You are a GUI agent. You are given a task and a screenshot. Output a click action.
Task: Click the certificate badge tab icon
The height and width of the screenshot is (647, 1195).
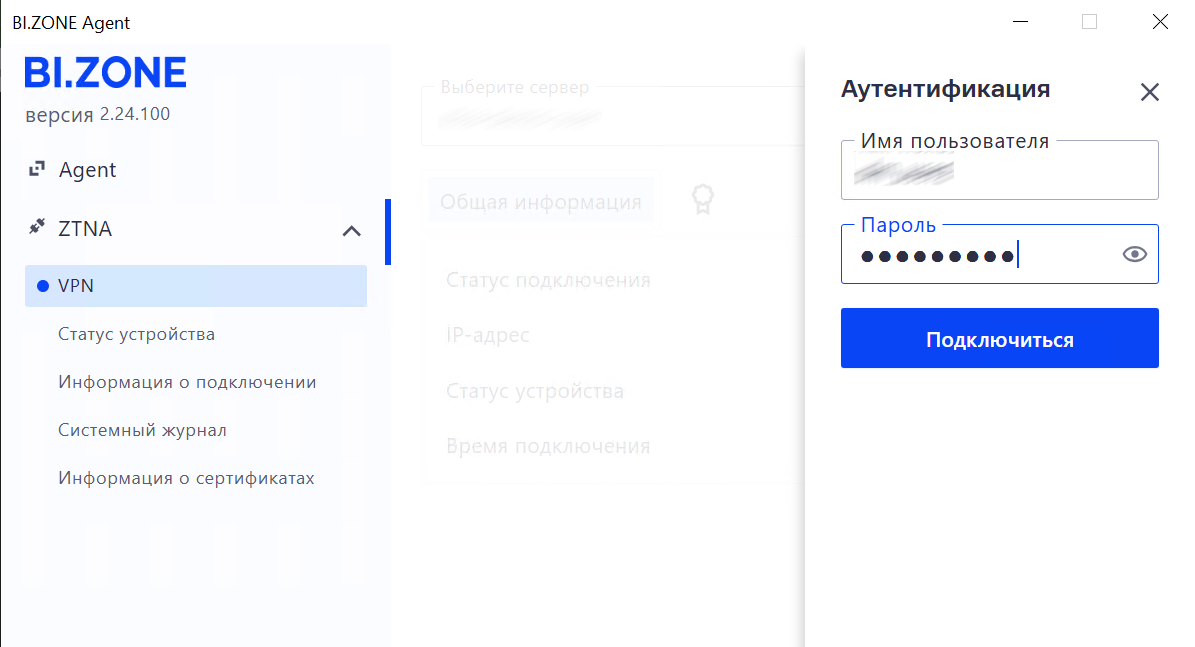point(703,200)
